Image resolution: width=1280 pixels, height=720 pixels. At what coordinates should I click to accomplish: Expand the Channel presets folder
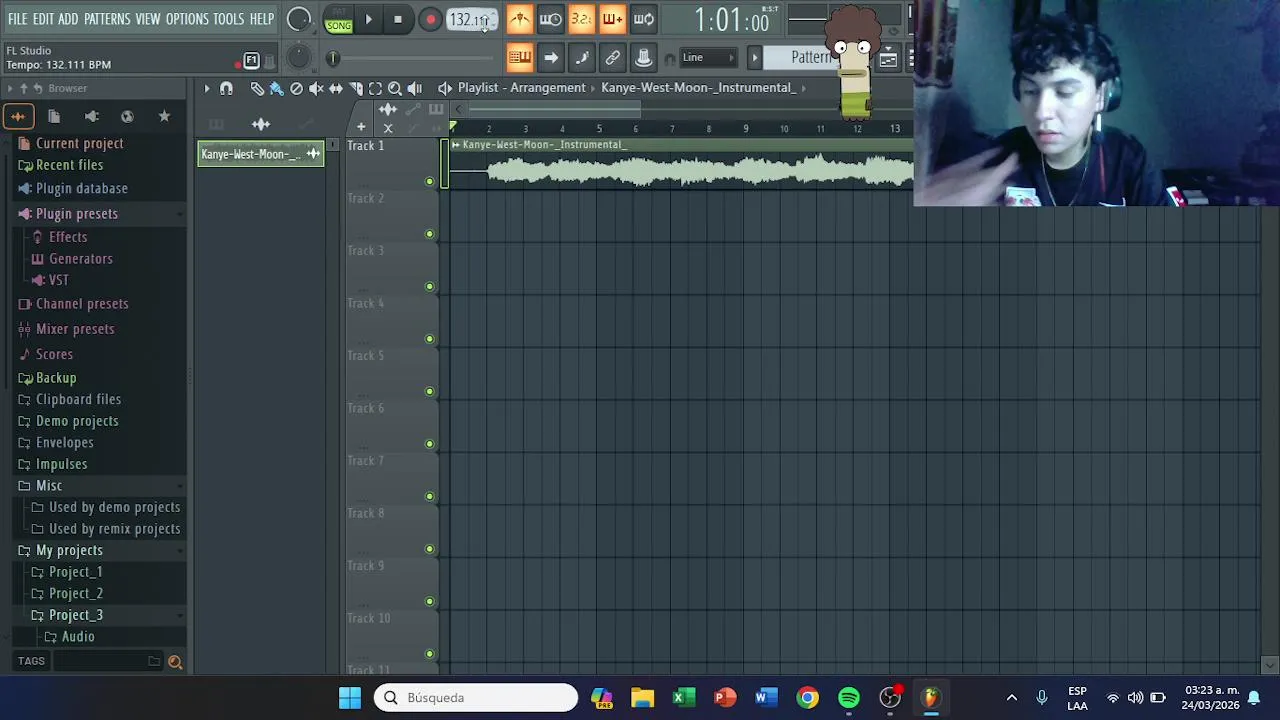click(82, 304)
